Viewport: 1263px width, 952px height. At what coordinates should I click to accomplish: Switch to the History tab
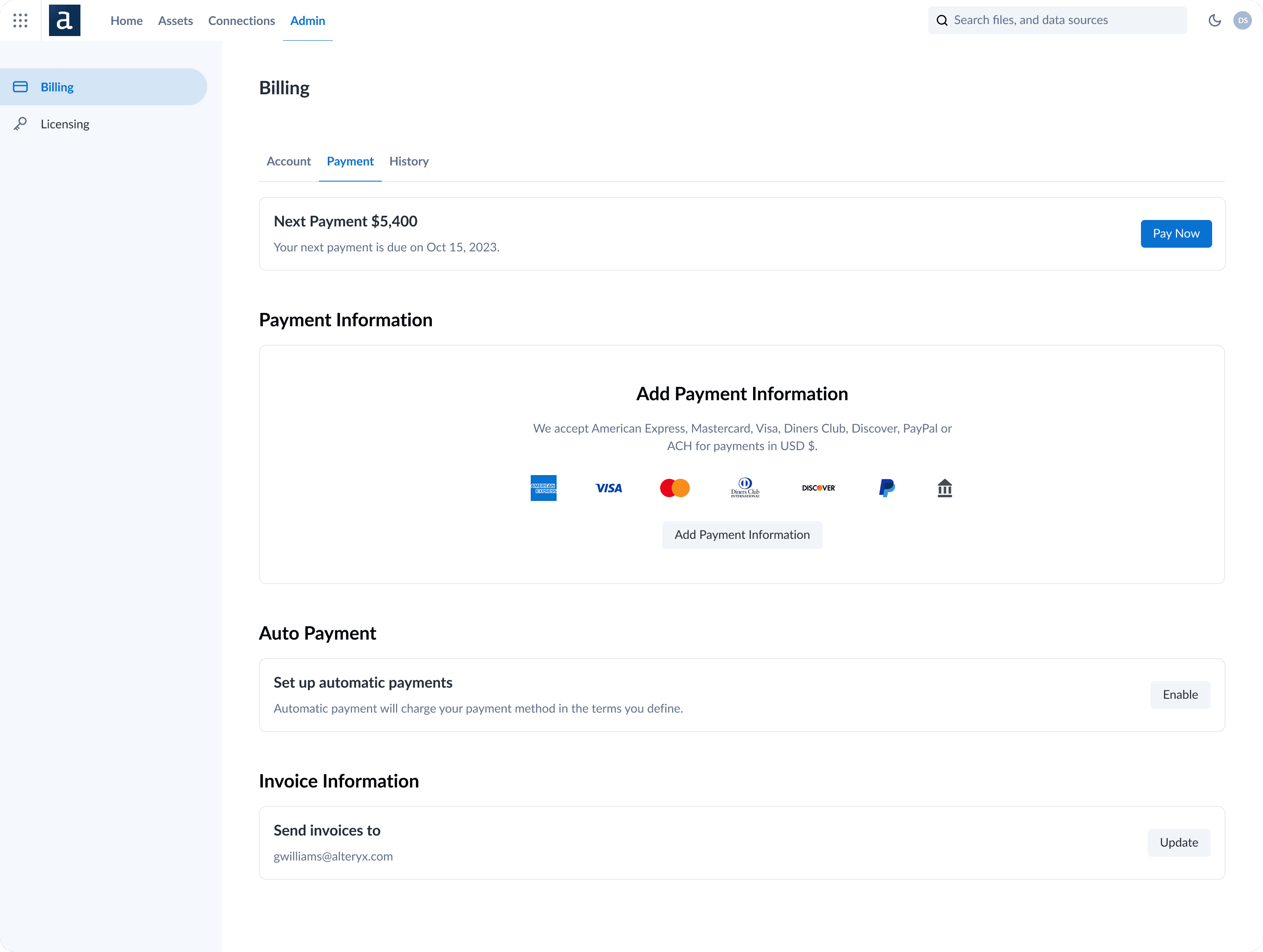(409, 162)
